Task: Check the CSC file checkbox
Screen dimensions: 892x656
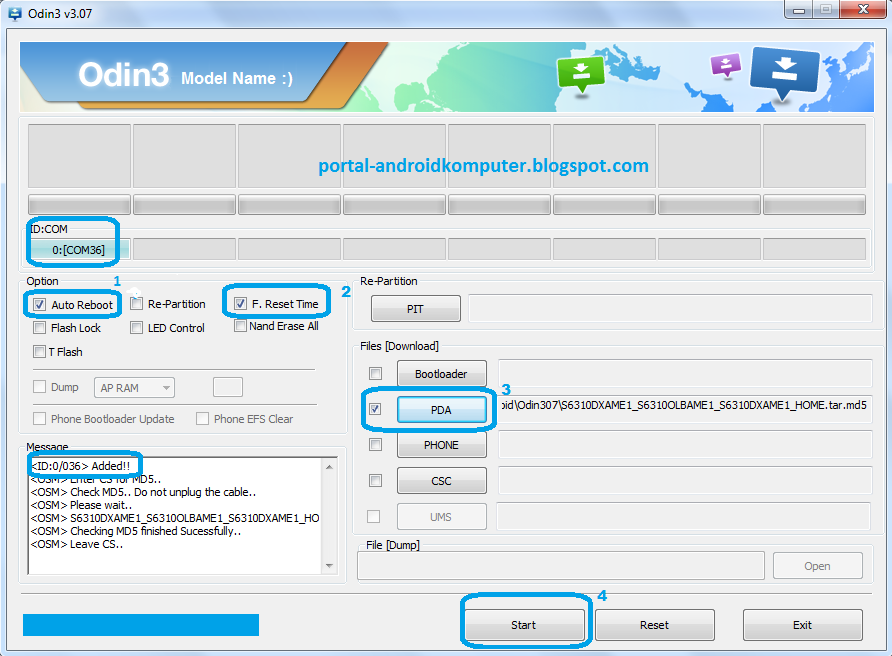Action: pyautogui.click(x=375, y=480)
